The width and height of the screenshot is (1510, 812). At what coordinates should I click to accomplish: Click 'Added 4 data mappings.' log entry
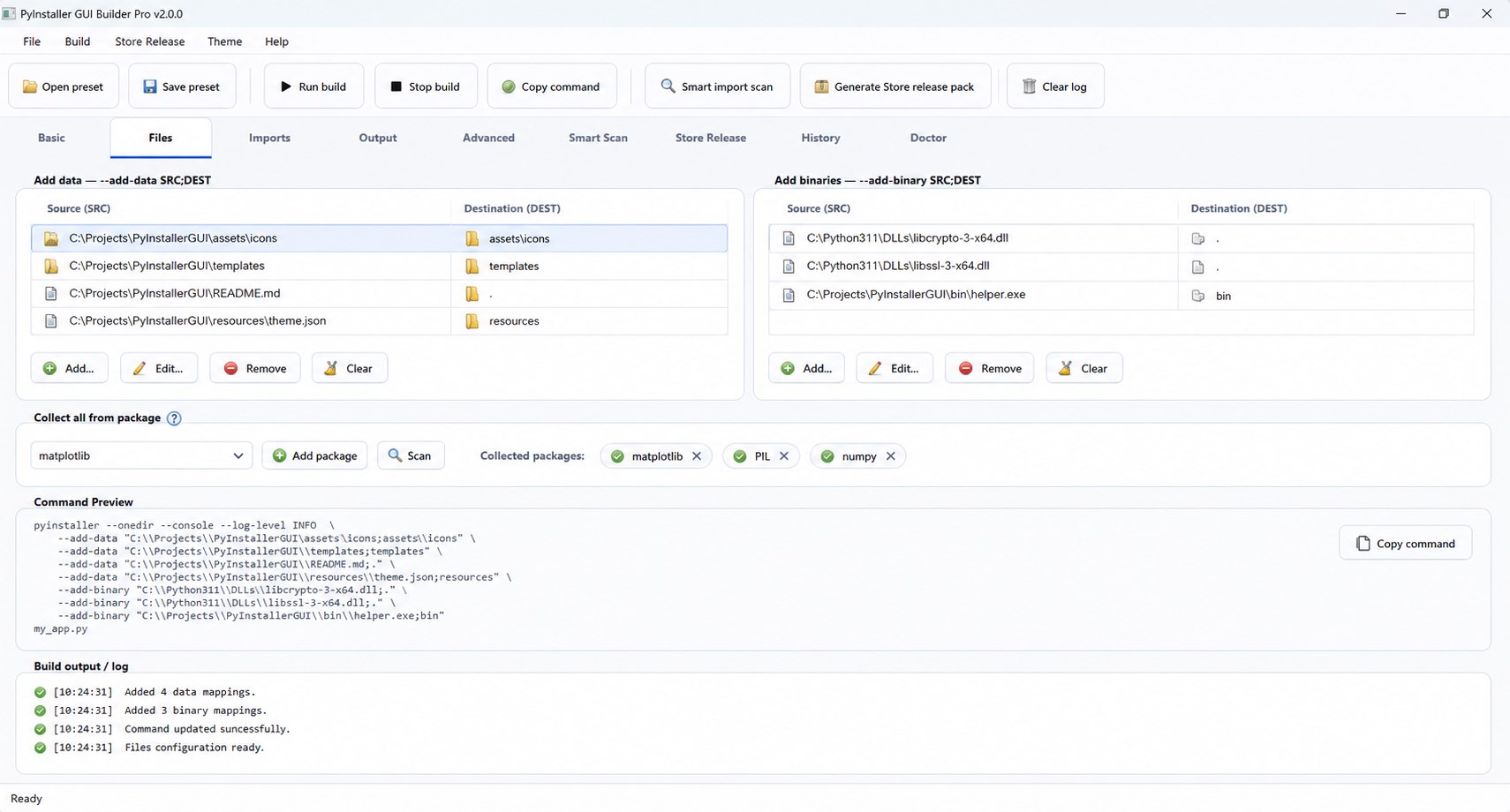coord(190,692)
